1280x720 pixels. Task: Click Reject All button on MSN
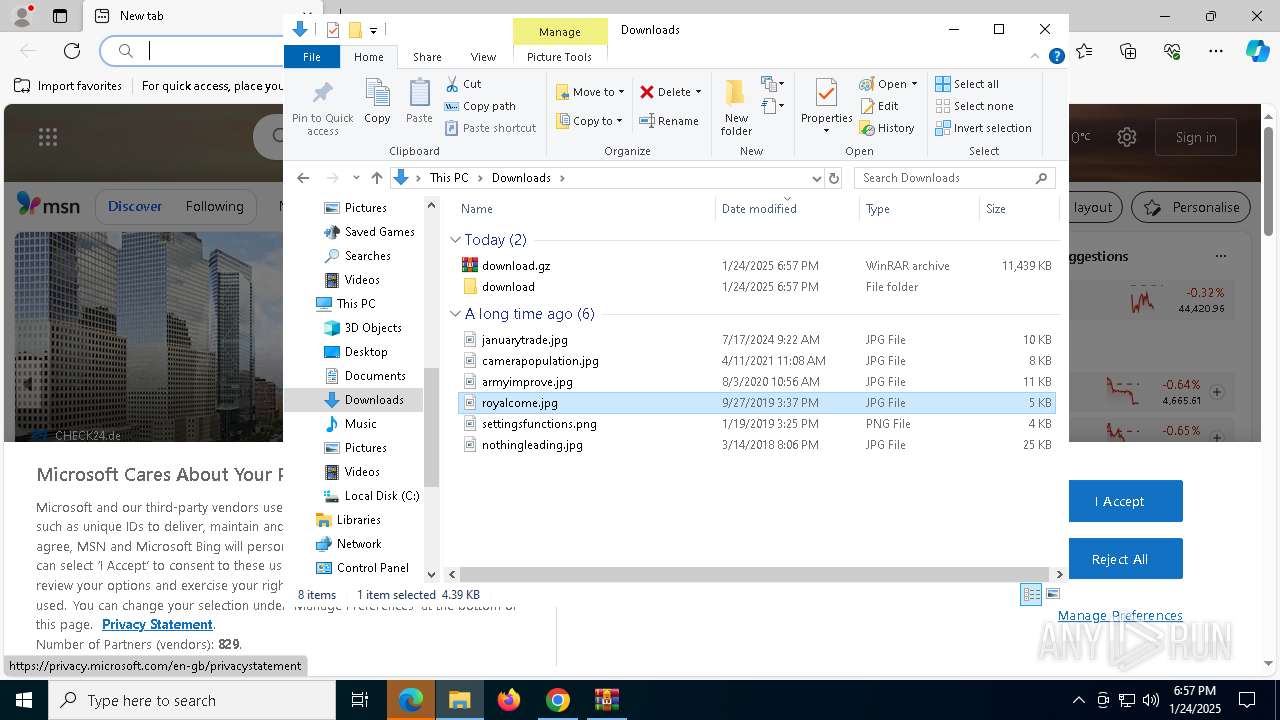click(x=1119, y=559)
